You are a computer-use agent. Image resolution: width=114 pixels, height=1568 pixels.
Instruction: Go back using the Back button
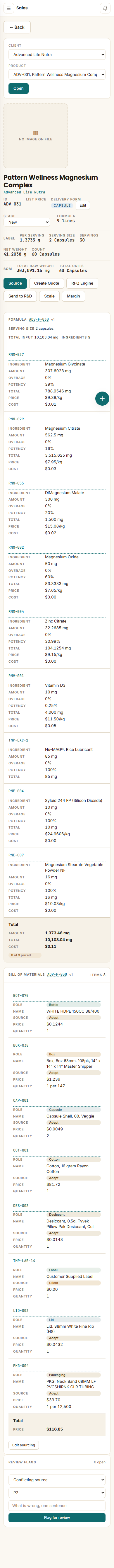[x=17, y=27]
